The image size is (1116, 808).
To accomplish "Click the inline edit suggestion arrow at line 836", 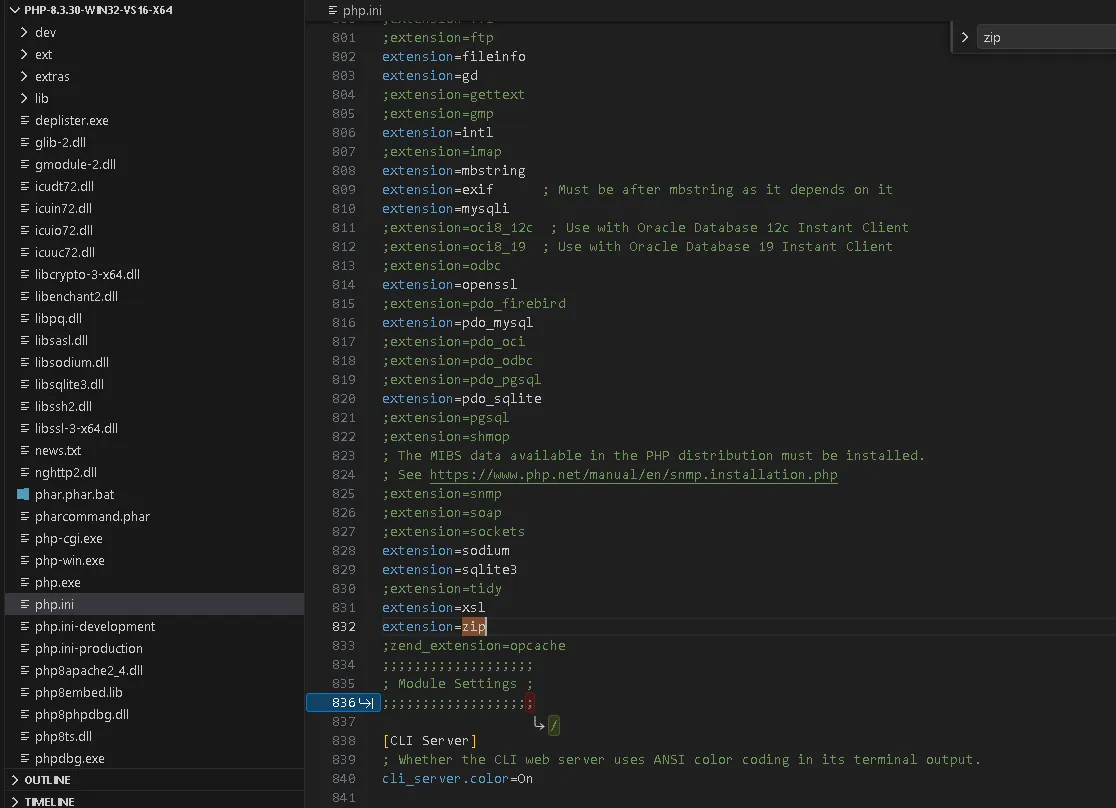I will coord(539,723).
